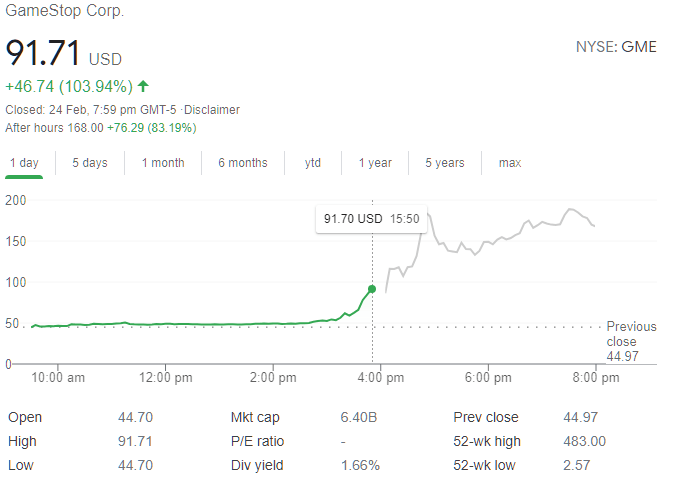Click the green up arrow icon
This screenshot has height=489, width=681.
pos(143,86)
